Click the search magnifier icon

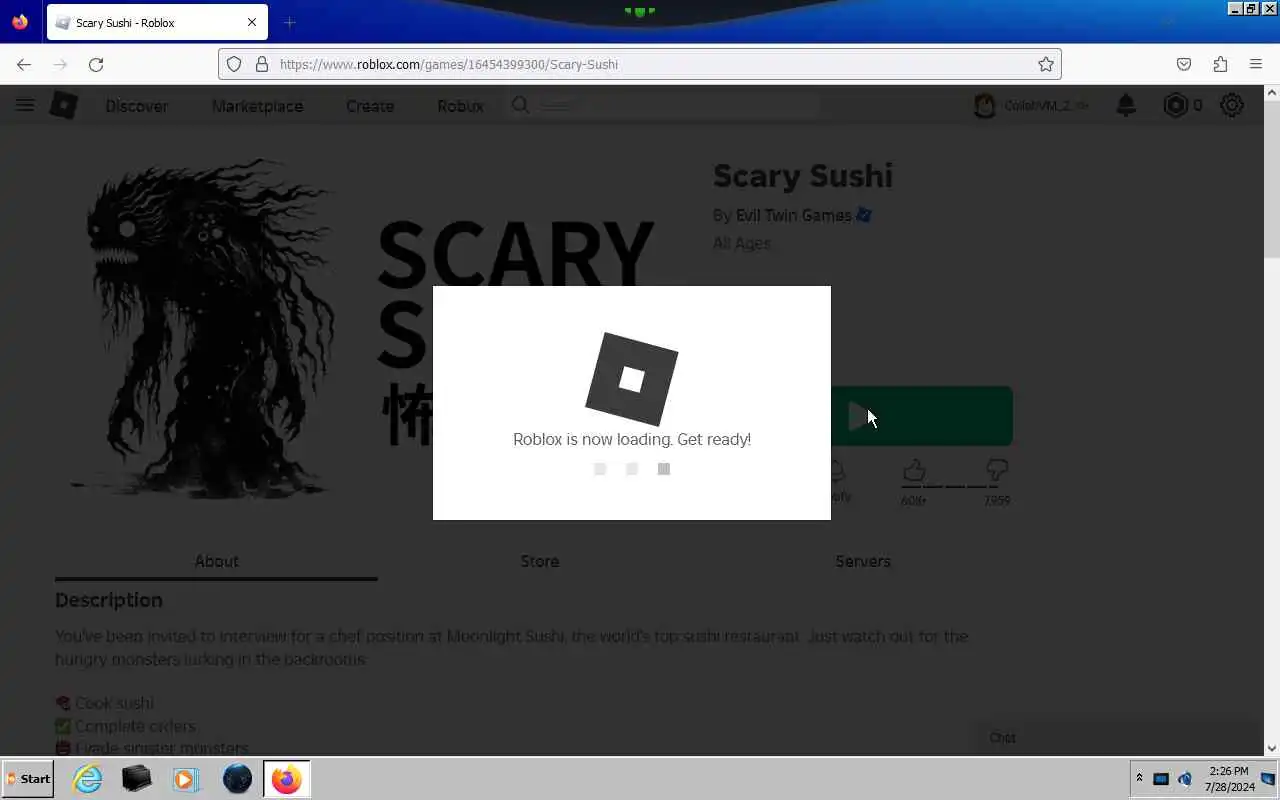(x=520, y=105)
